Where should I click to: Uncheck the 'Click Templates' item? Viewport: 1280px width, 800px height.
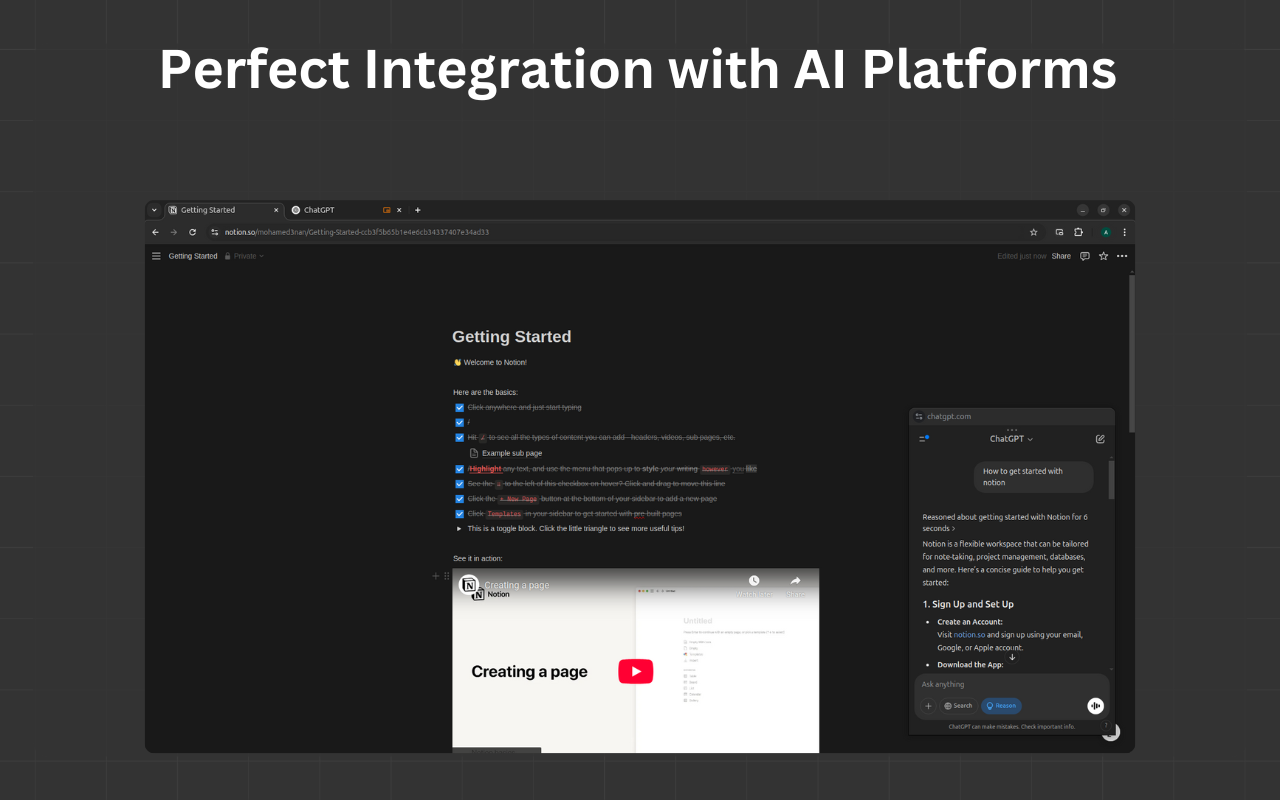point(460,514)
